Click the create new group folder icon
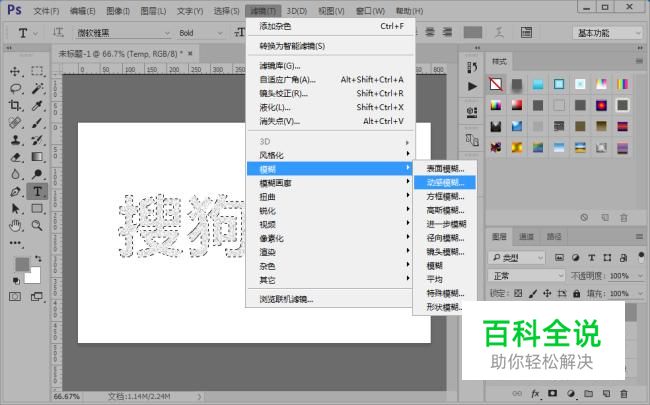 588,393
